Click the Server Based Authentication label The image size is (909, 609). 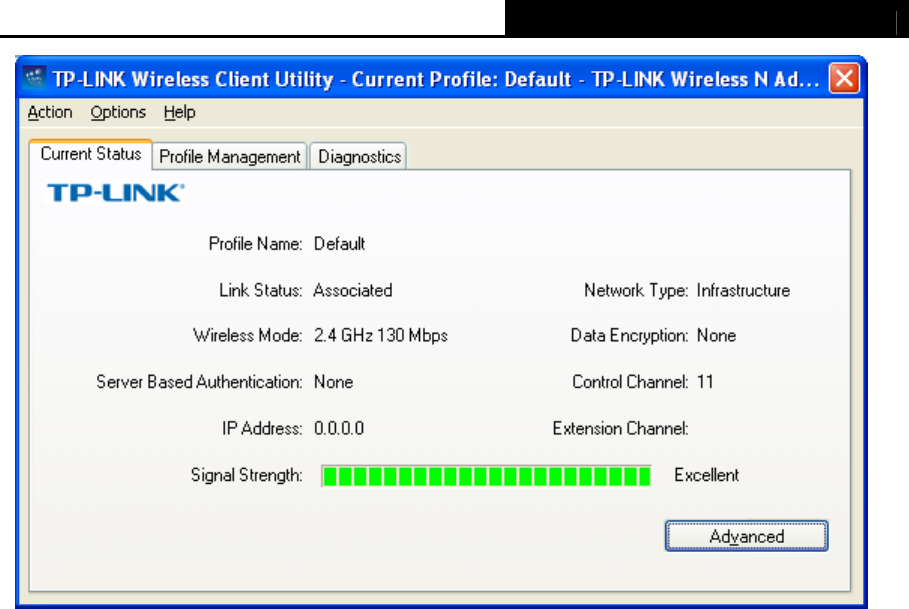[199, 382]
